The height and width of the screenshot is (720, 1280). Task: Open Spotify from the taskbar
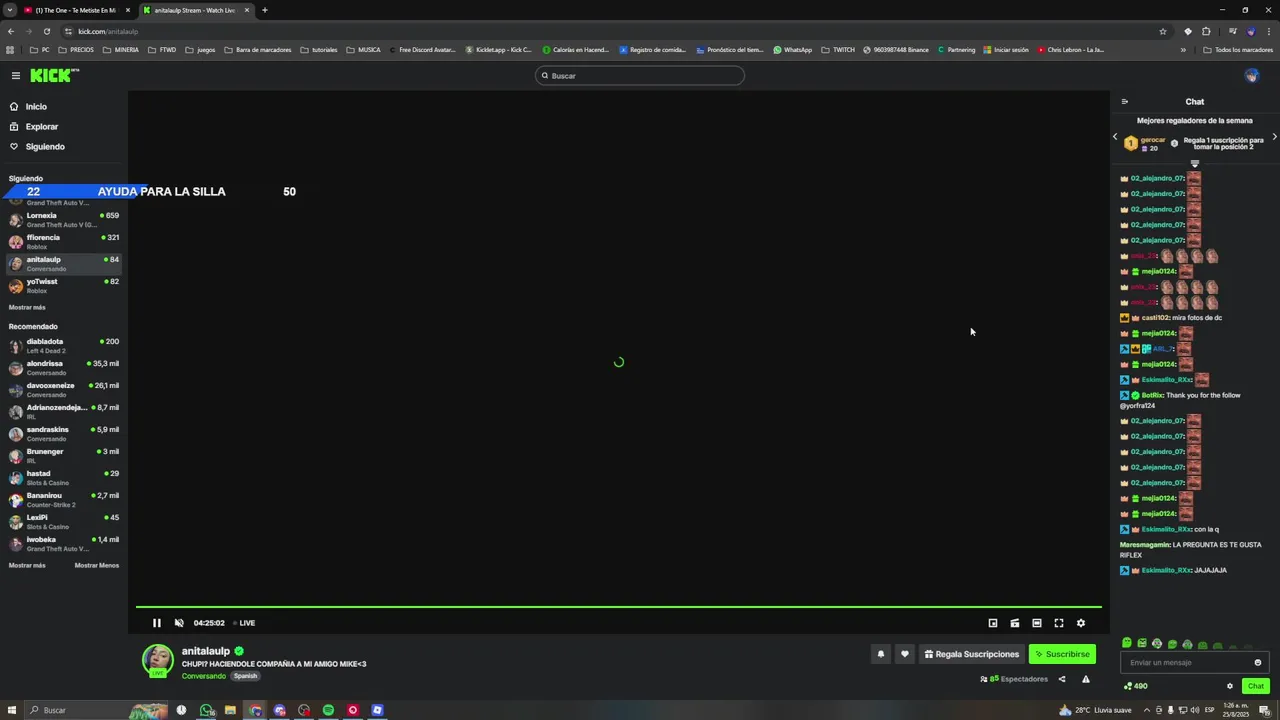click(x=328, y=710)
